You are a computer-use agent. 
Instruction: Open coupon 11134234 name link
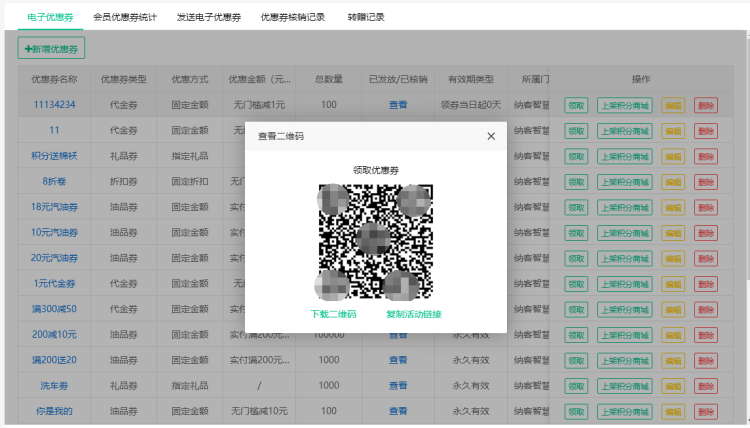[x=54, y=105]
